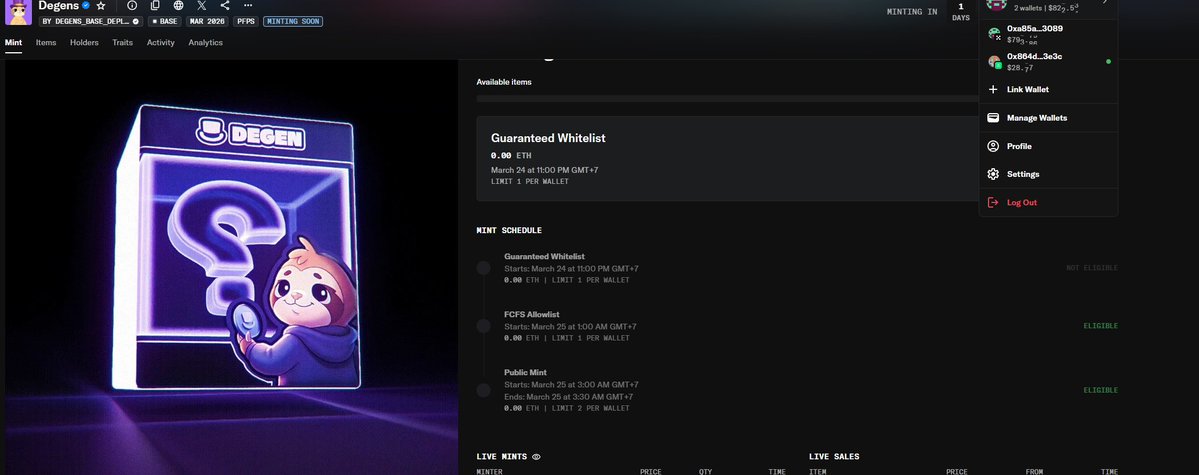Click the LIVE SALES heading
The height and width of the screenshot is (475, 1199).
tap(834, 457)
